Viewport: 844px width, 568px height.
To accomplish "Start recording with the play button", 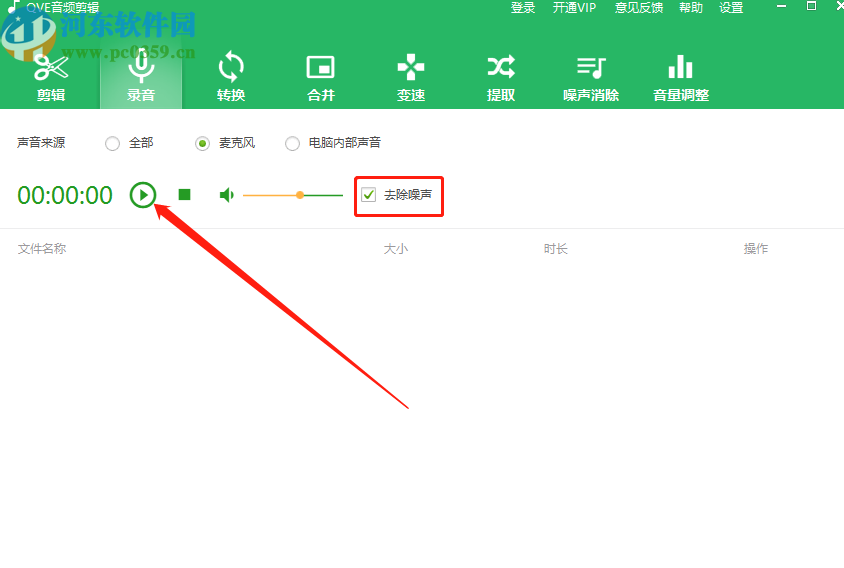I will tap(143, 195).
